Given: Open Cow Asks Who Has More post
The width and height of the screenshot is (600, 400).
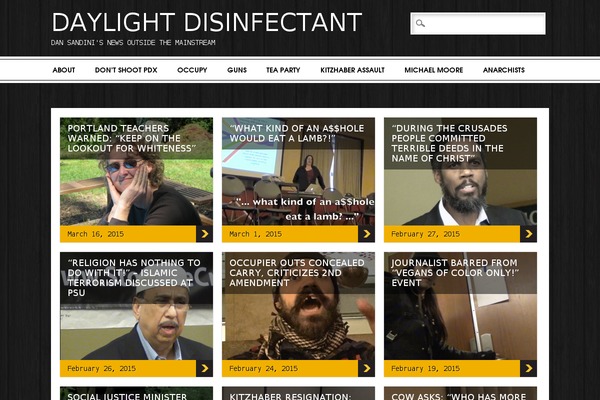Looking at the screenshot, I should tap(460, 393).
